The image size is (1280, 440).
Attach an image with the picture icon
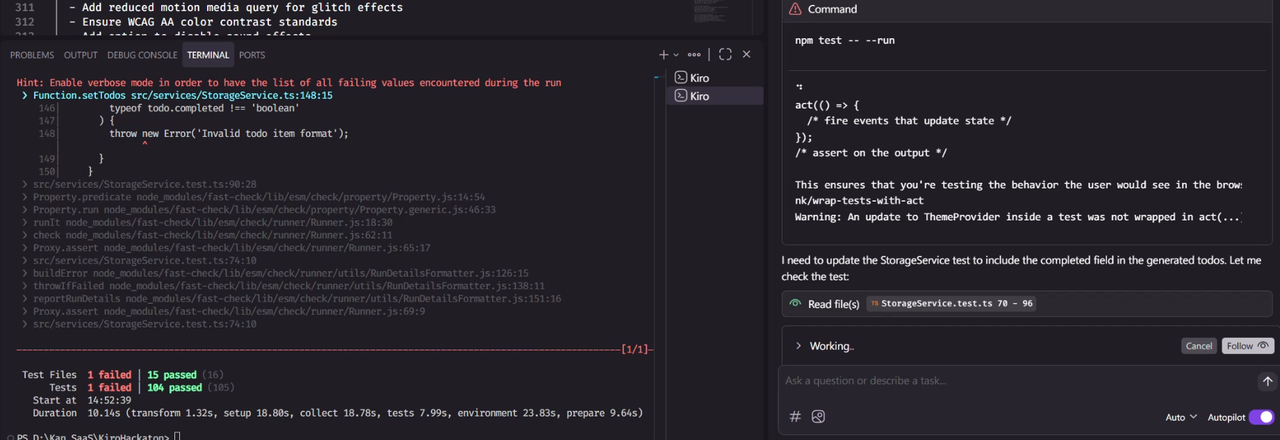tap(818, 416)
